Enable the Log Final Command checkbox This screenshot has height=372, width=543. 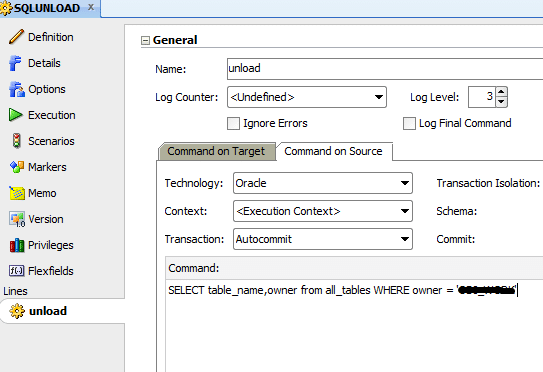tap(409, 123)
